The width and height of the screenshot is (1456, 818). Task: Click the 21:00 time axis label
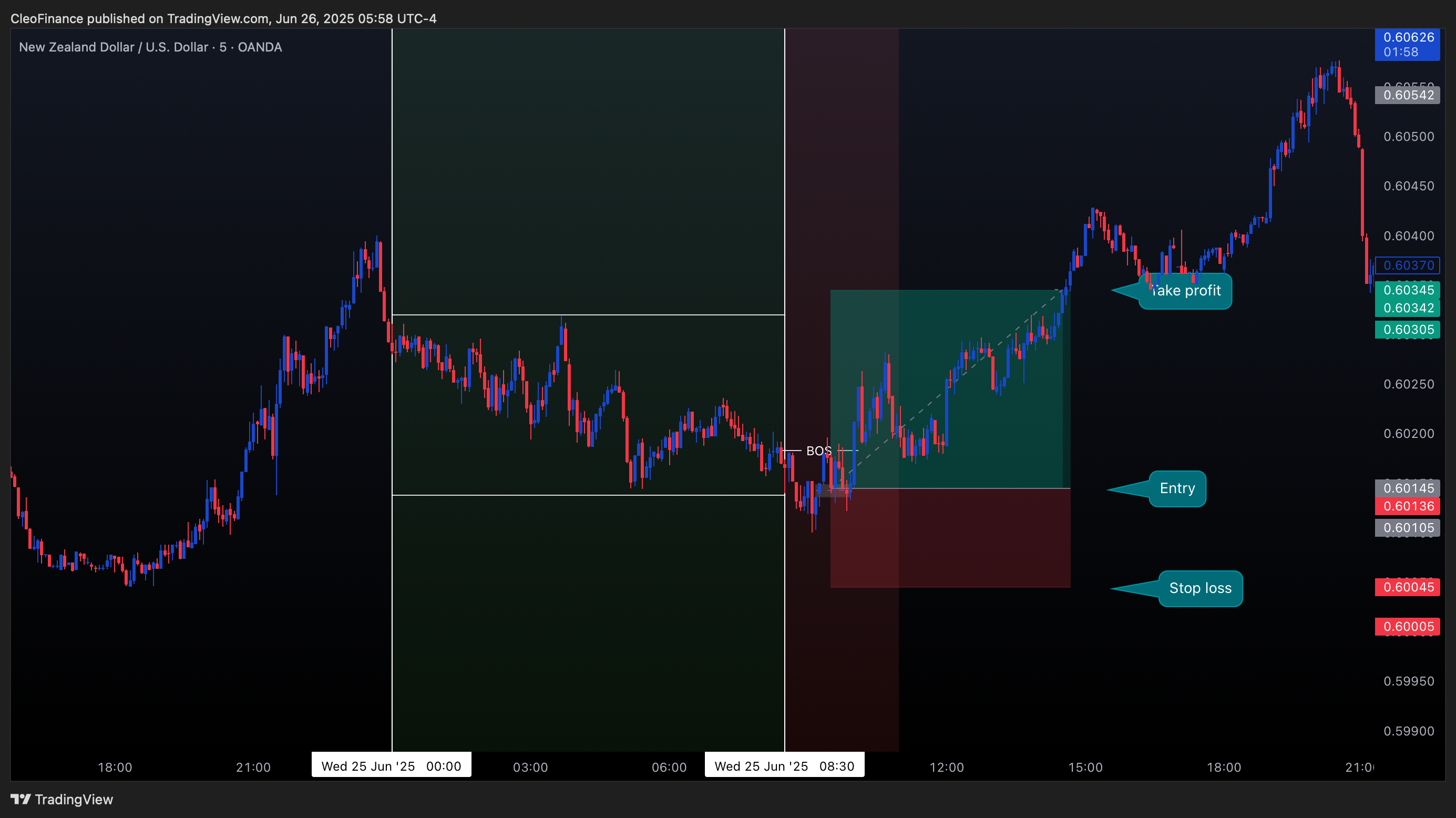click(253, 767)
